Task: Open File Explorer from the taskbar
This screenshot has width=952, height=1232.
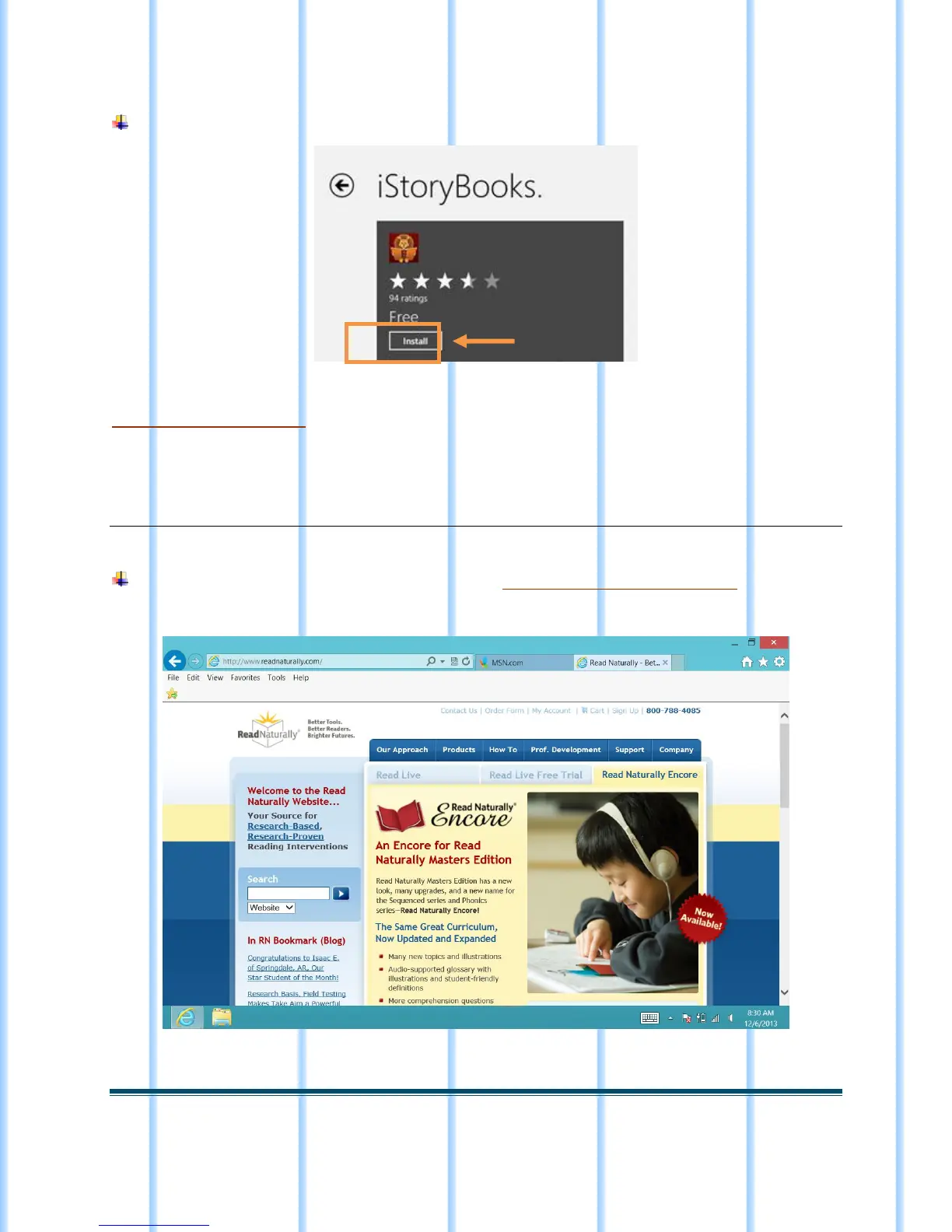Action: [222, 1017]
